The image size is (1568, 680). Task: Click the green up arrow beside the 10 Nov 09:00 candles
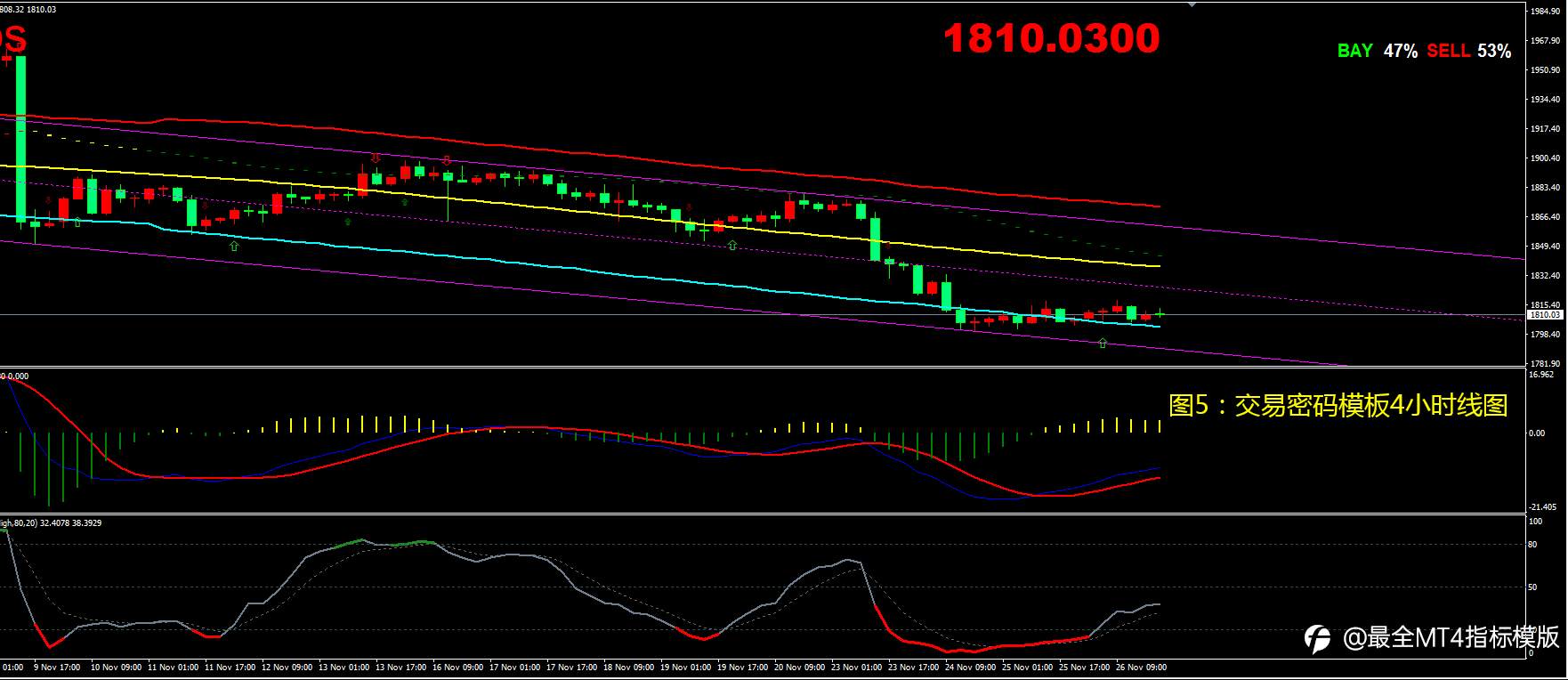click(x=77, y=222)
